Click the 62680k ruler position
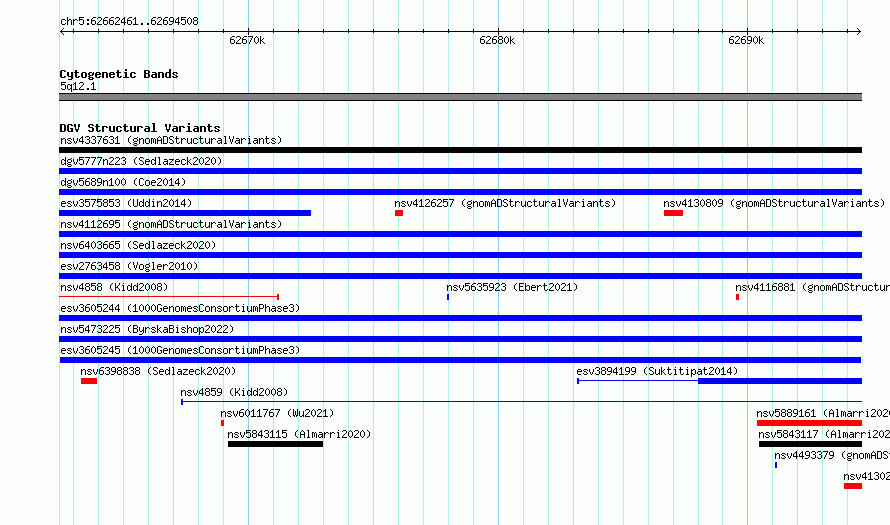The width and height of the screenshot is (890, 525). (x=497, y=40)
